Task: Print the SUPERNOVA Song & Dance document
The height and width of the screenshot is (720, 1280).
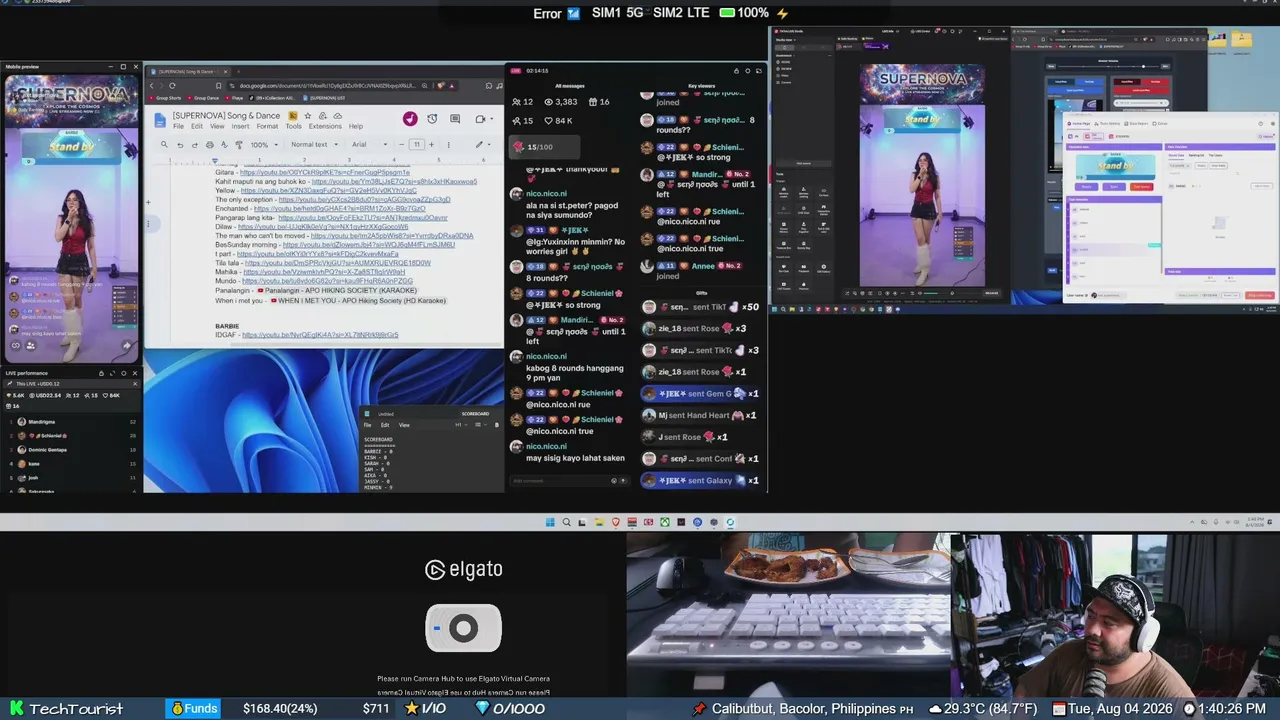Action: pyautogui.click(x=209, y=145)
